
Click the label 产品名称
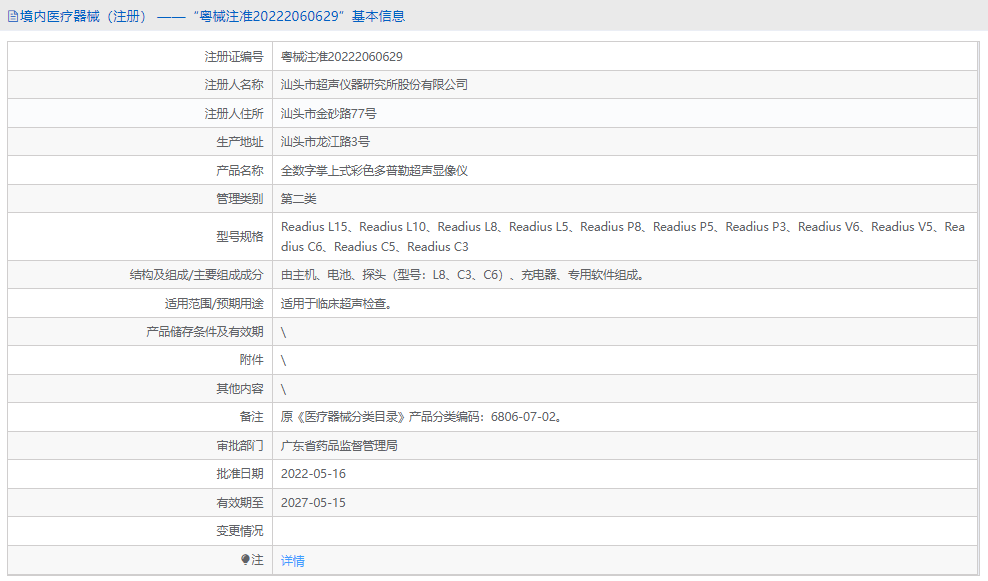pos(240,171)
